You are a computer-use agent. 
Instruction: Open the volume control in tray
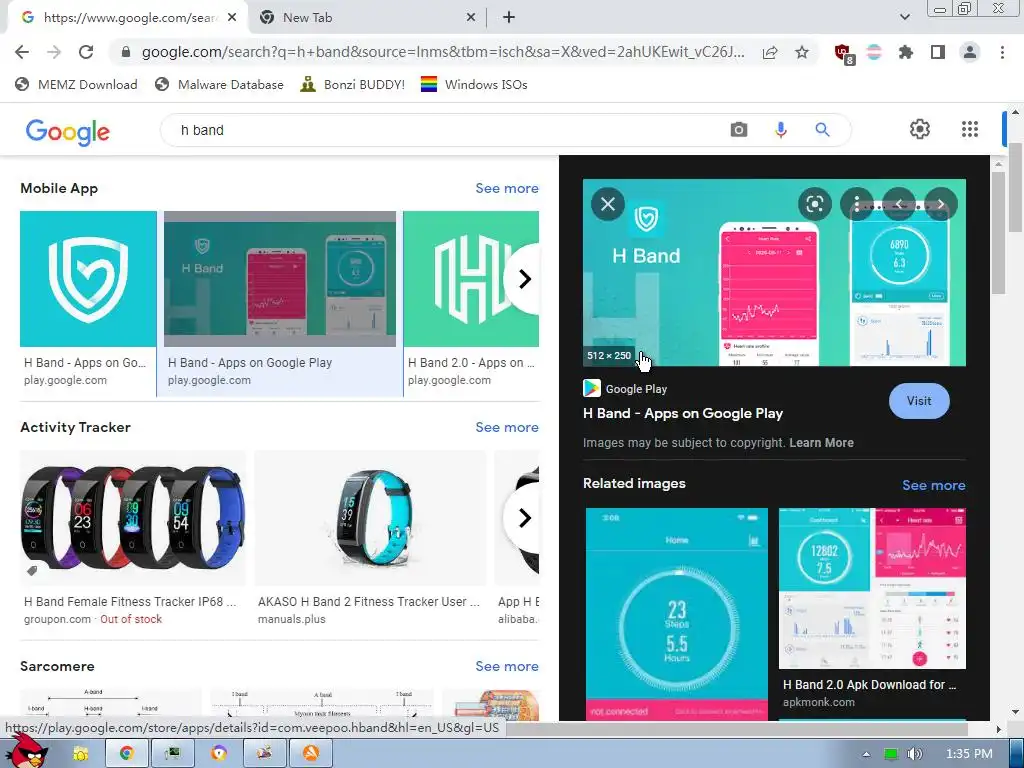(914, 754)
